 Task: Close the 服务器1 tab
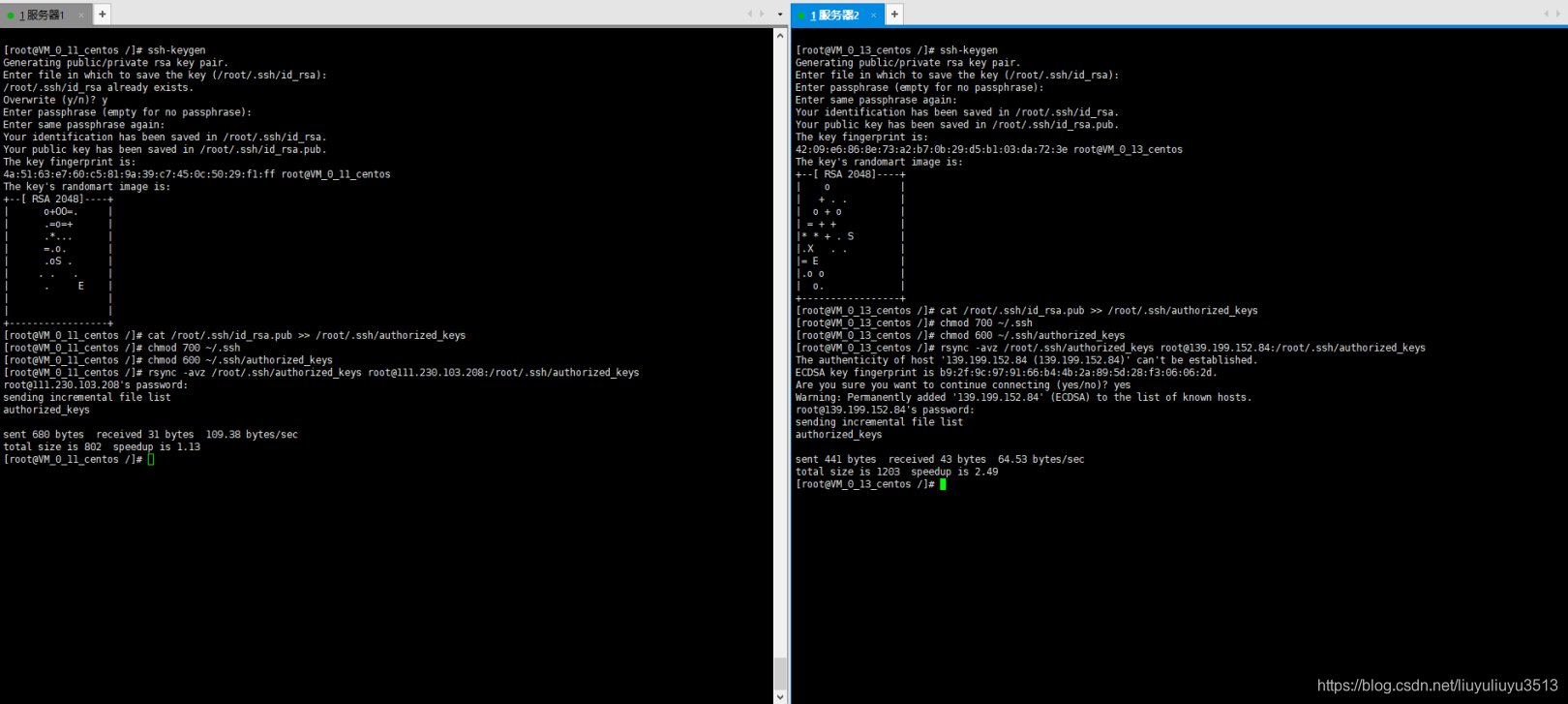click(81, 15)
